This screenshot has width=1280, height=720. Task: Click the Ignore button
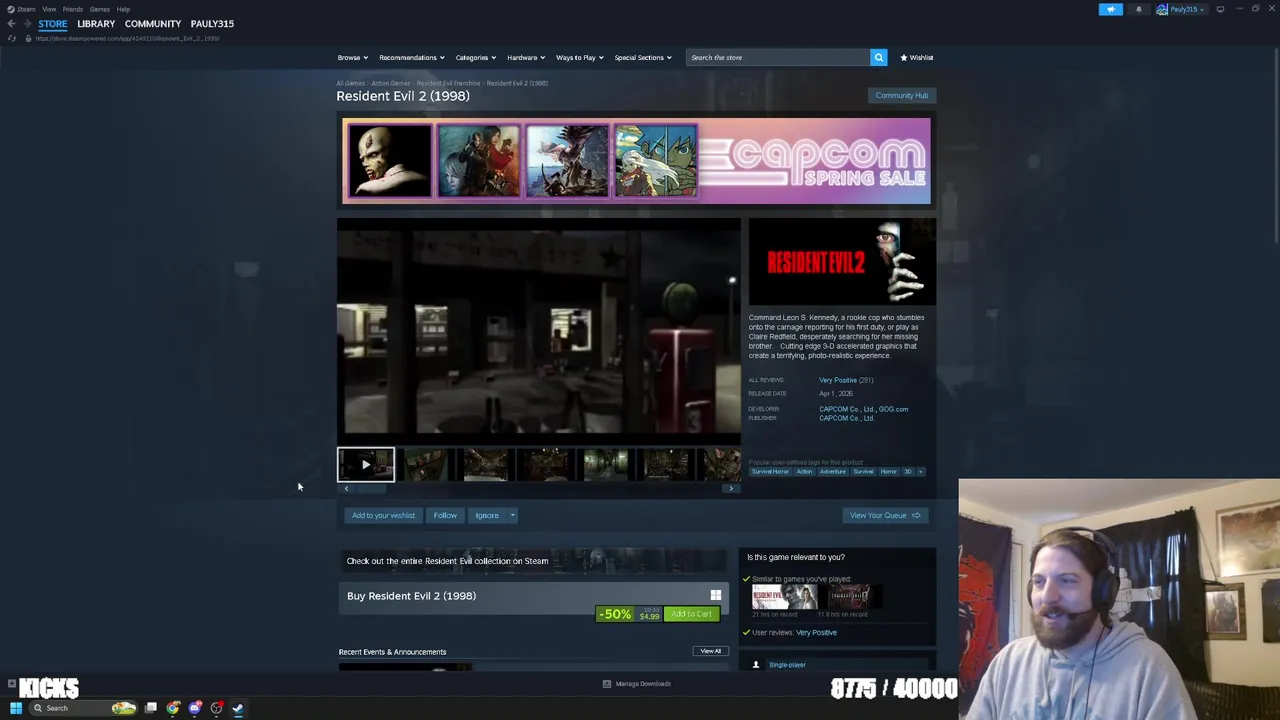(487, 515)
